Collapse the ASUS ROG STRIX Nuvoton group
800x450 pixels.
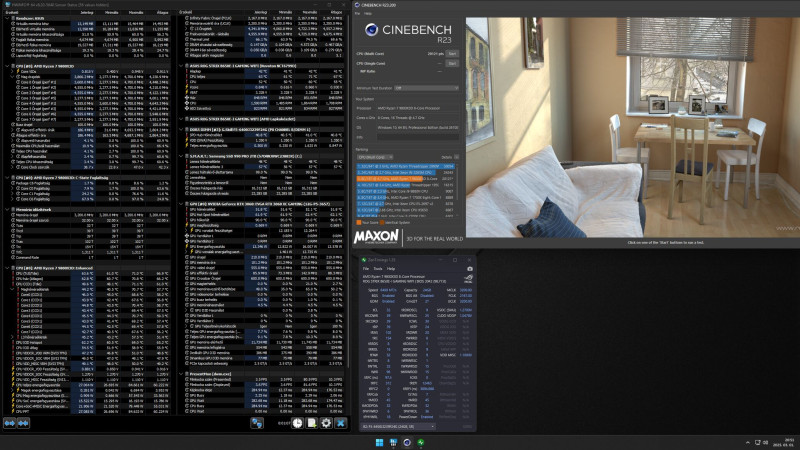click(181, 66)
